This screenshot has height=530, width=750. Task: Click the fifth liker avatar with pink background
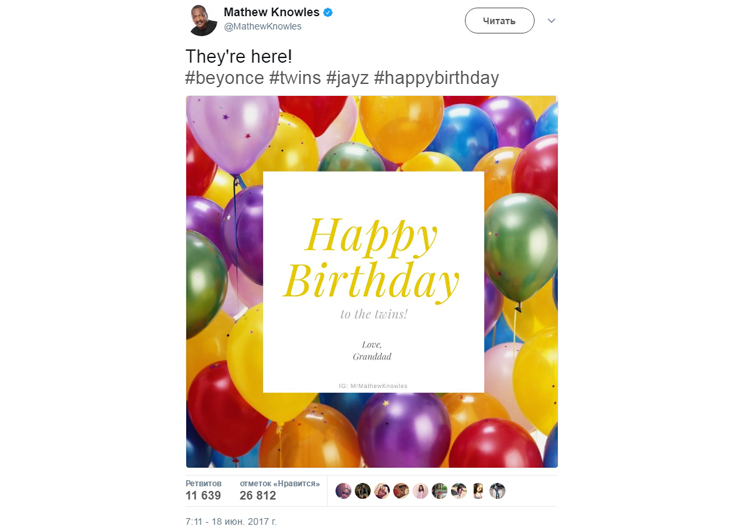tap(420, 491)
